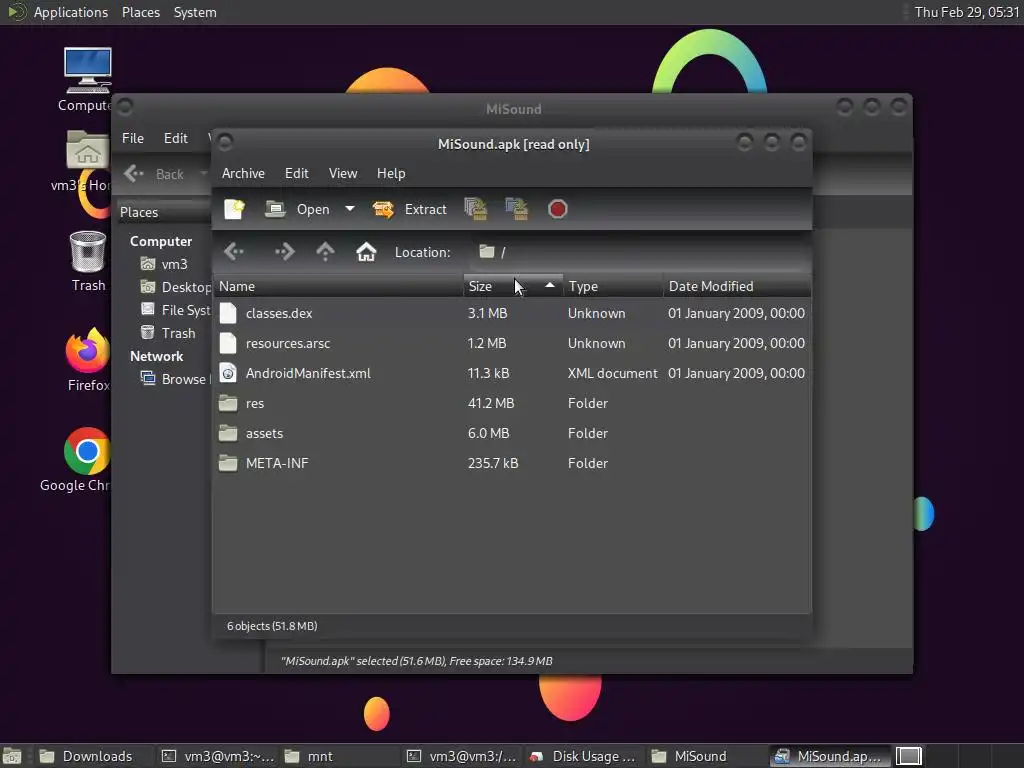Click the XML document type cell

click(x=613, y=374)
